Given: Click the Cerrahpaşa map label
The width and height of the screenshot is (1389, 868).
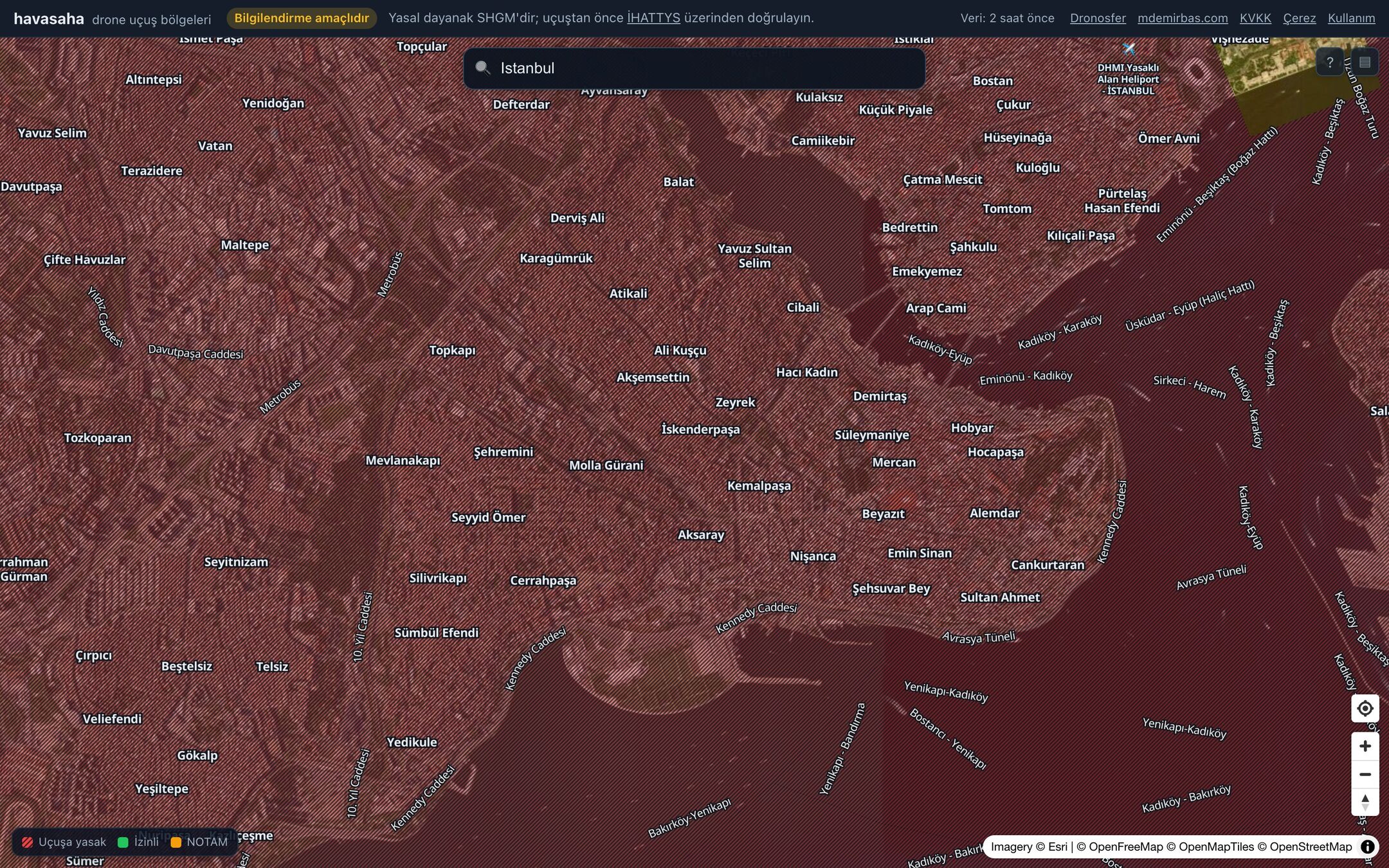Looking at the screenshot, I should click(543, 581).
